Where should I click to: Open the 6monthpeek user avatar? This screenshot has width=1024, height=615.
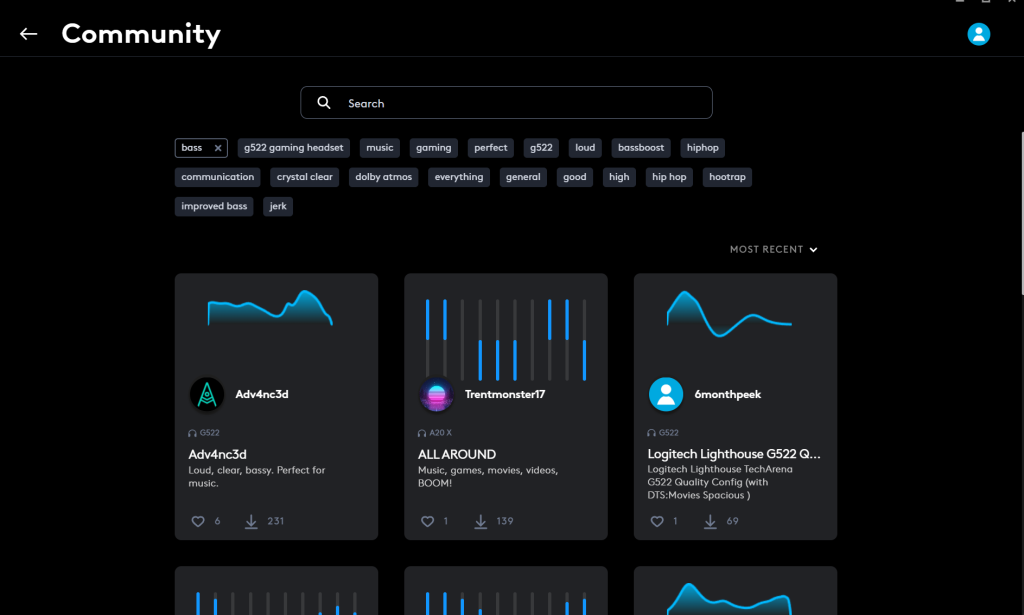(665, 395)
